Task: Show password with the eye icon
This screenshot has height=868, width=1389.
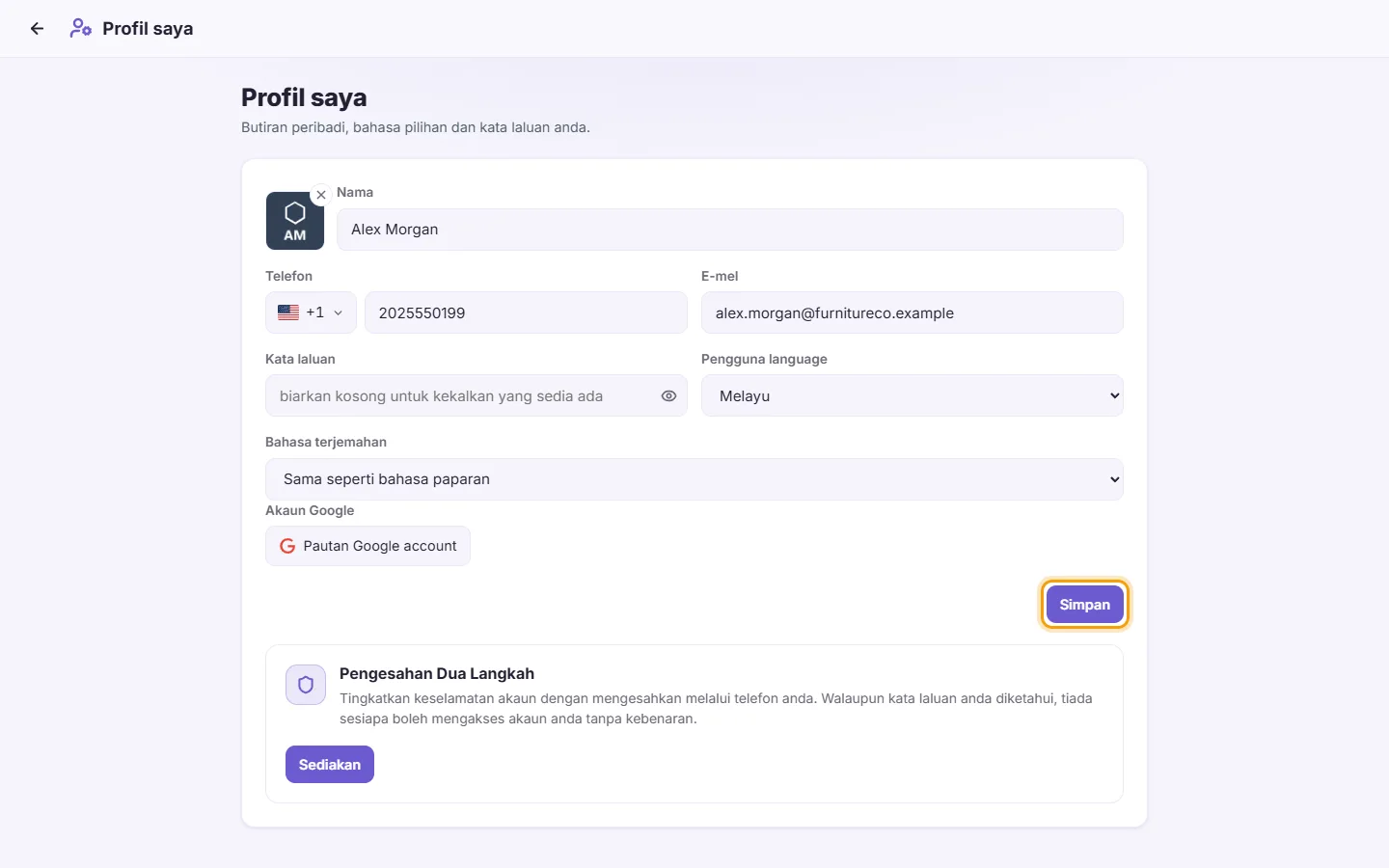Action: point(668,396)
